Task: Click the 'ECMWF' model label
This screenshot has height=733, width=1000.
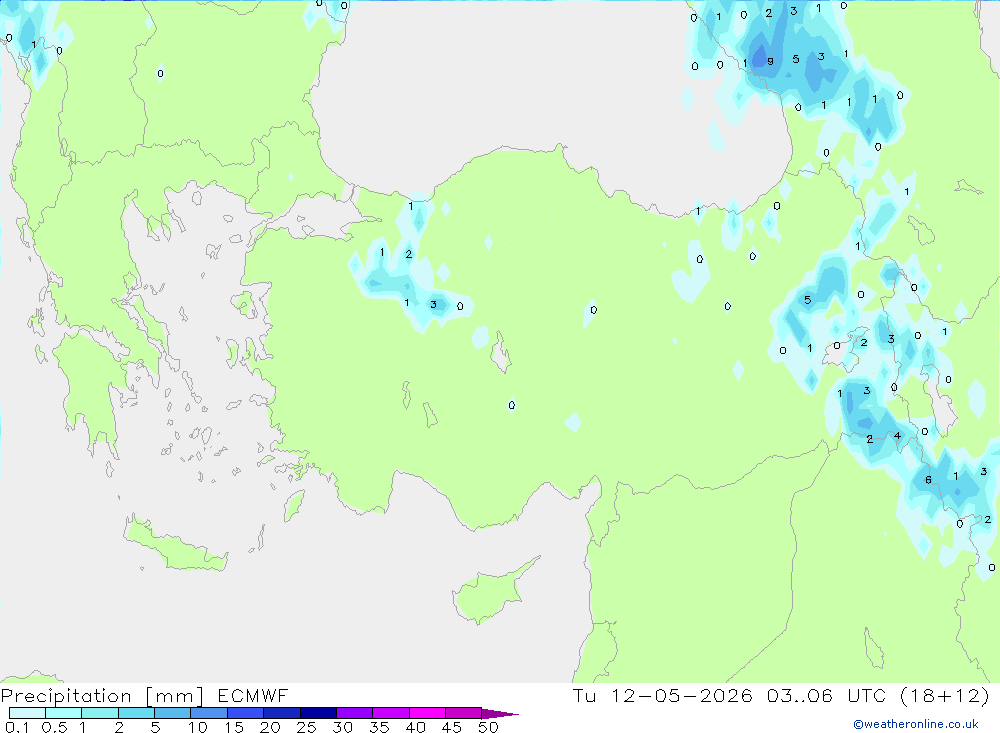Action: (x=253, y=695)
